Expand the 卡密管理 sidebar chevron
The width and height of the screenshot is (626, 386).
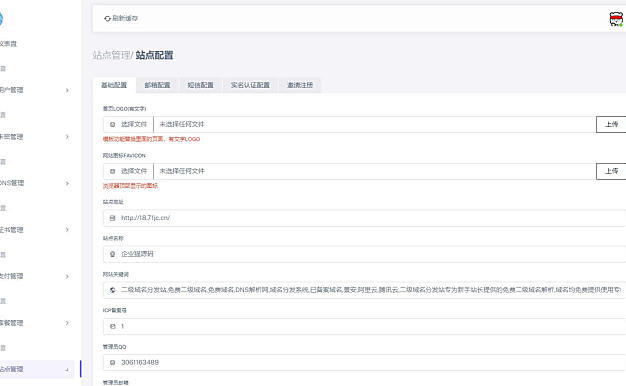click(67, 137)
